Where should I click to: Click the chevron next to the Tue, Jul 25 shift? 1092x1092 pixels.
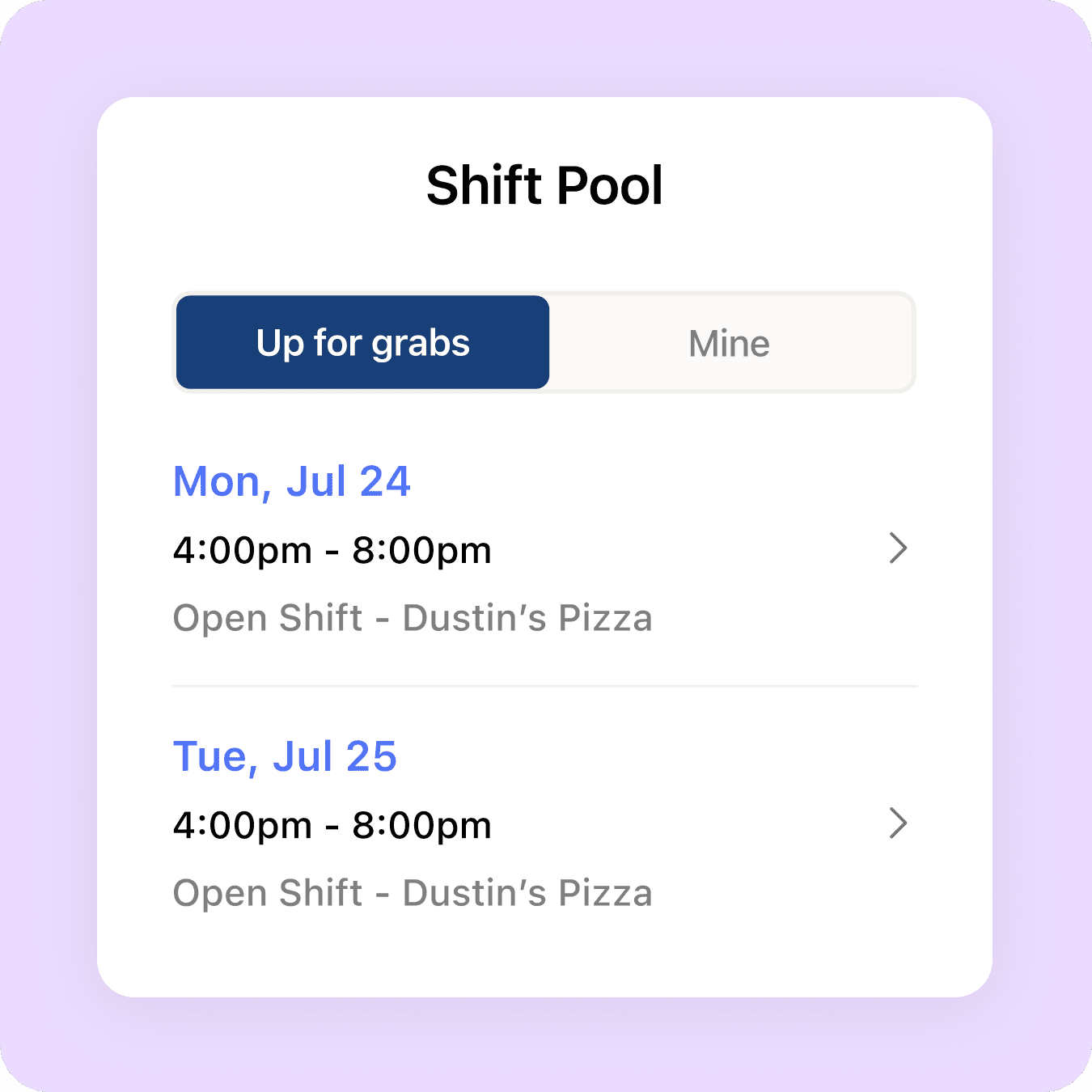pyautogui.click(x=899, y=824)
